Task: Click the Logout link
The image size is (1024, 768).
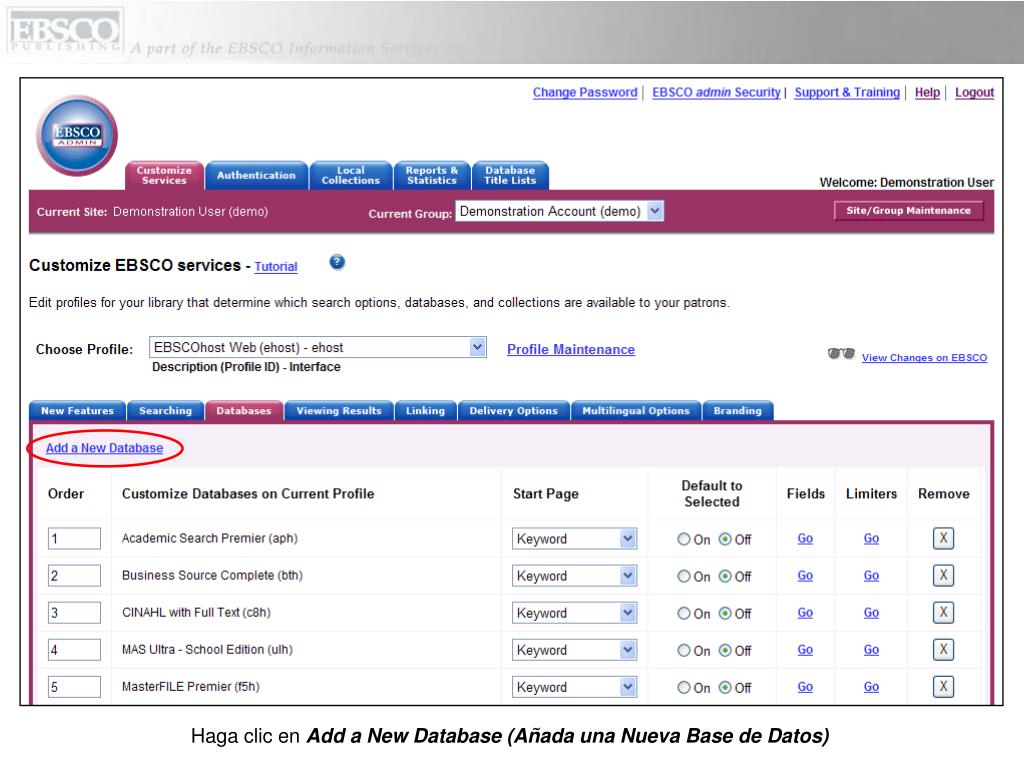Action: pos(974,93)
